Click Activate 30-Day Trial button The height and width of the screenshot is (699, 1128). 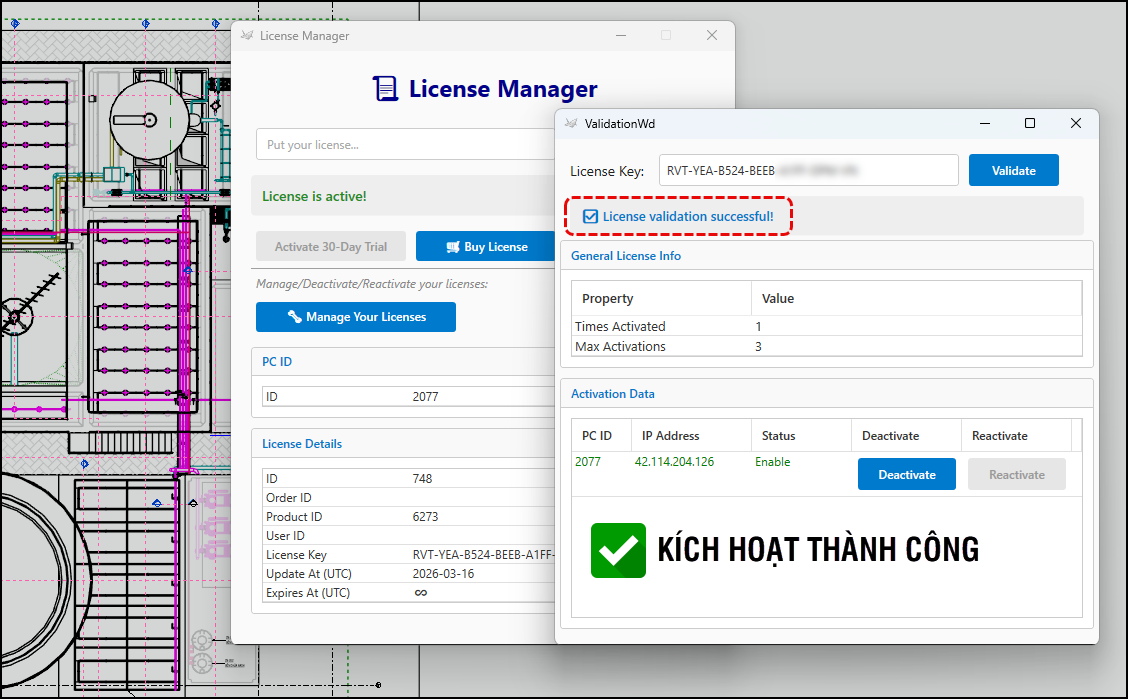click(331, 247)
